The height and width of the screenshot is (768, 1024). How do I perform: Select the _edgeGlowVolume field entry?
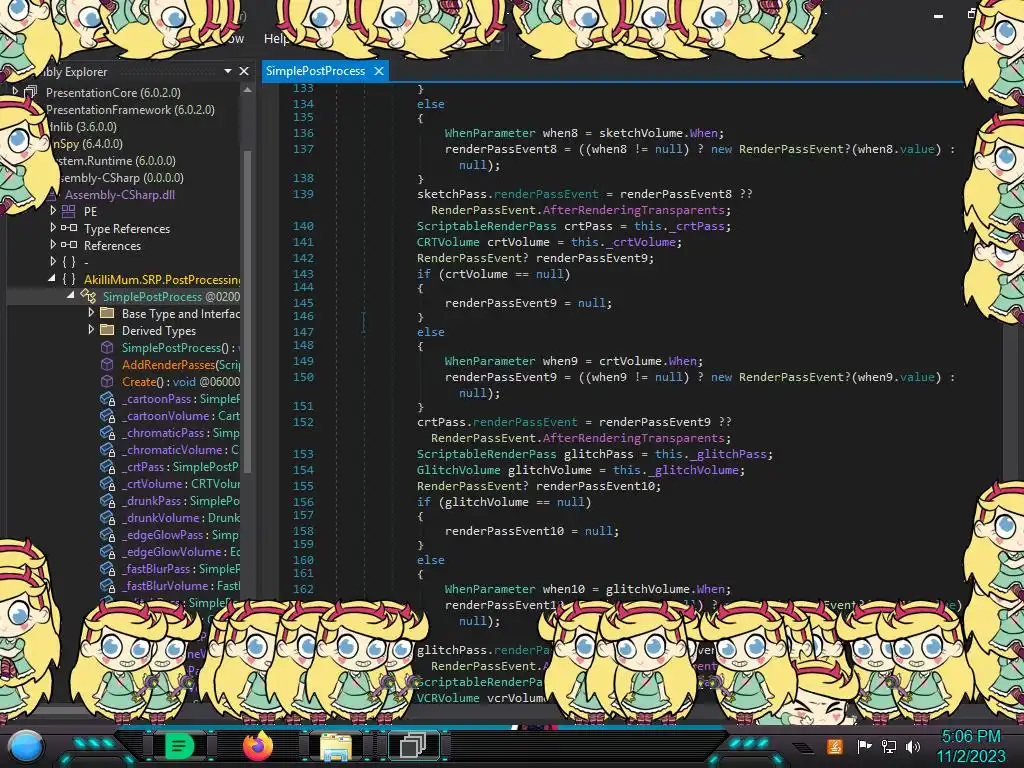180,552
